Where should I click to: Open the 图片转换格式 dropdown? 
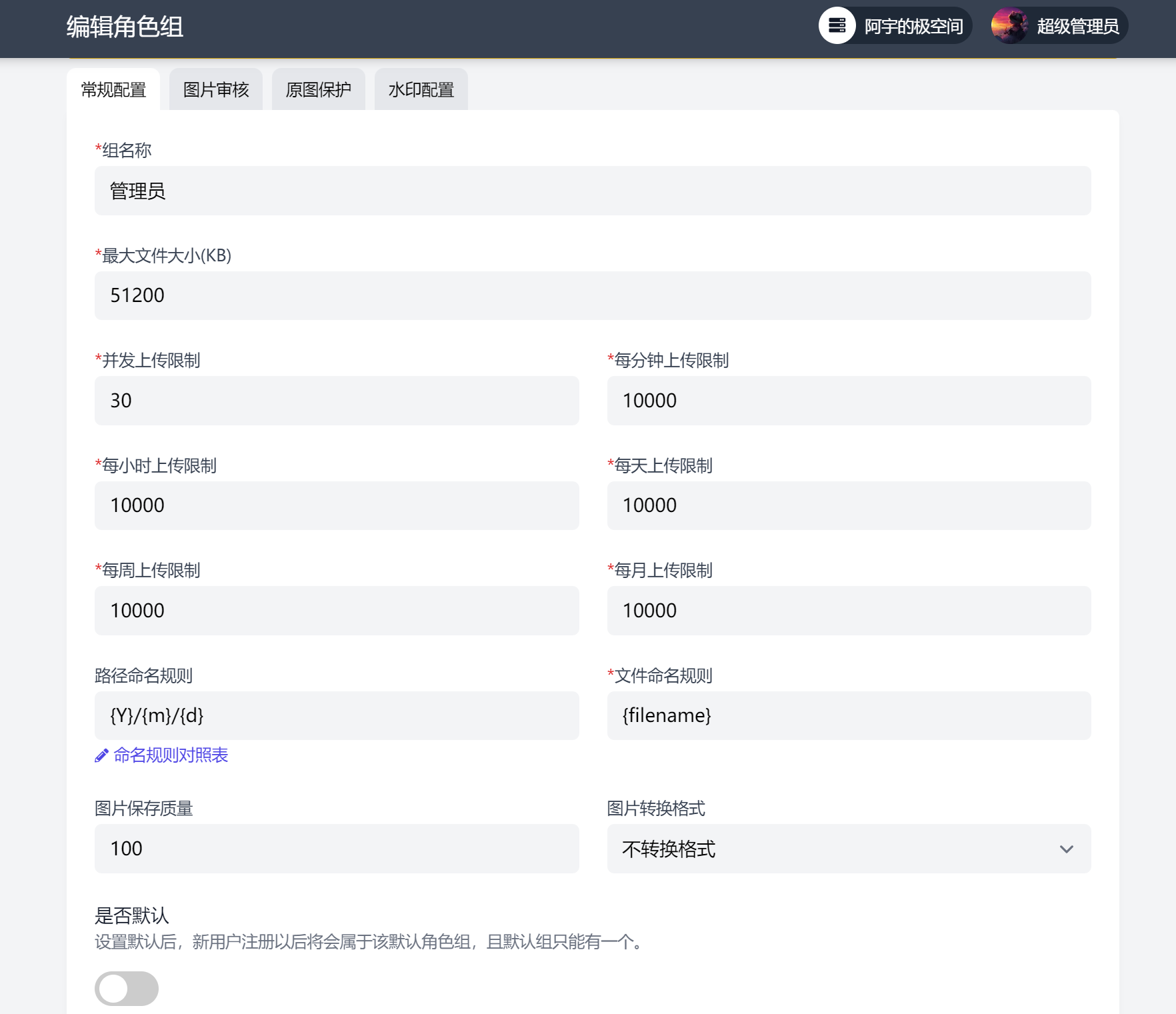848,849
